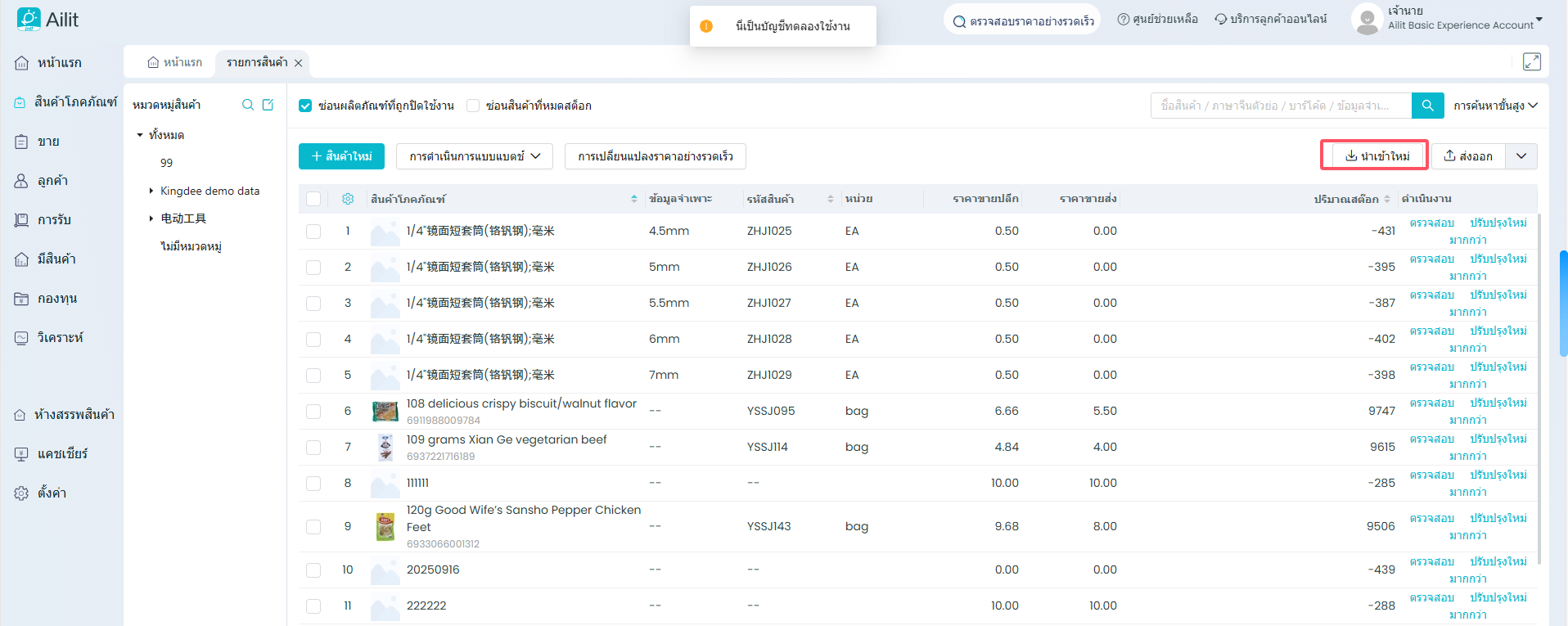Click the สินค้าใหม่ button
Viewport: 1568px width, 626px height.
coord(341,156)
